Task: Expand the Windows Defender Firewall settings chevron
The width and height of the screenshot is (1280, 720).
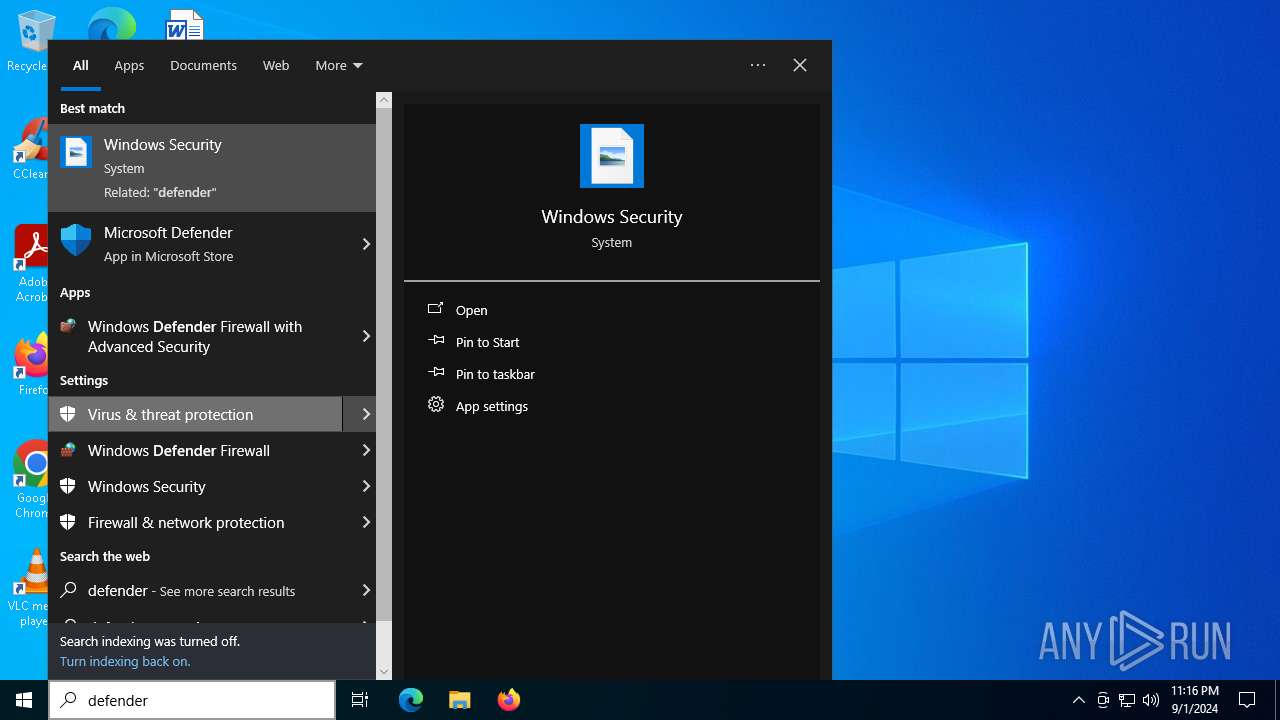Action: pos(366,450)
